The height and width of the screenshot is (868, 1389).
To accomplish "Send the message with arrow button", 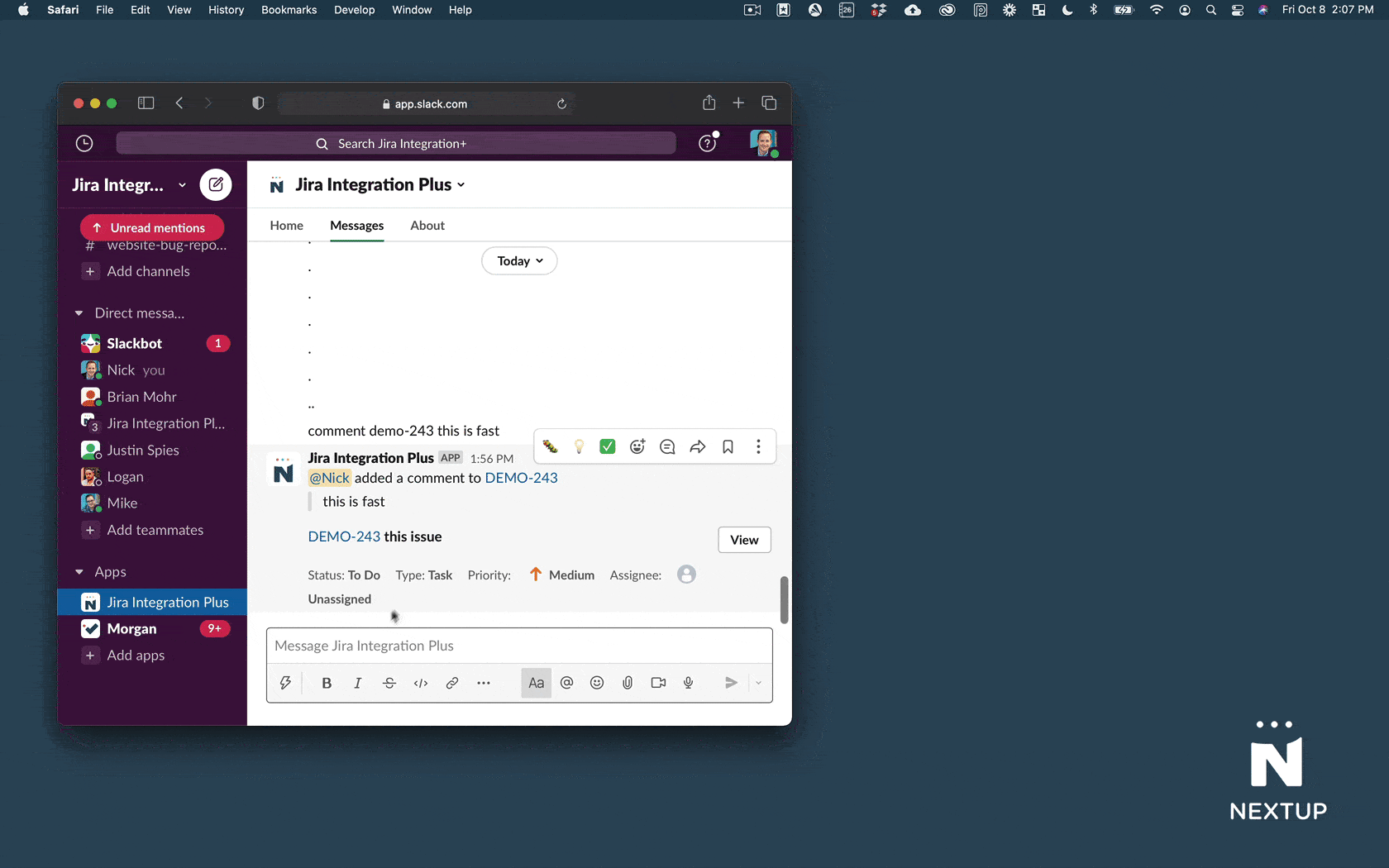I will tap(731, 683).
